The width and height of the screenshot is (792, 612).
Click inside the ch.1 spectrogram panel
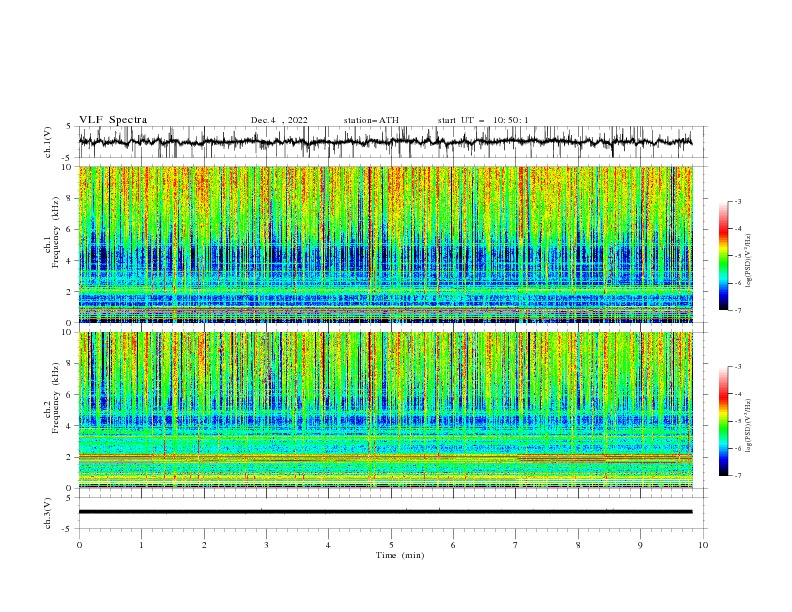[385, 244]
